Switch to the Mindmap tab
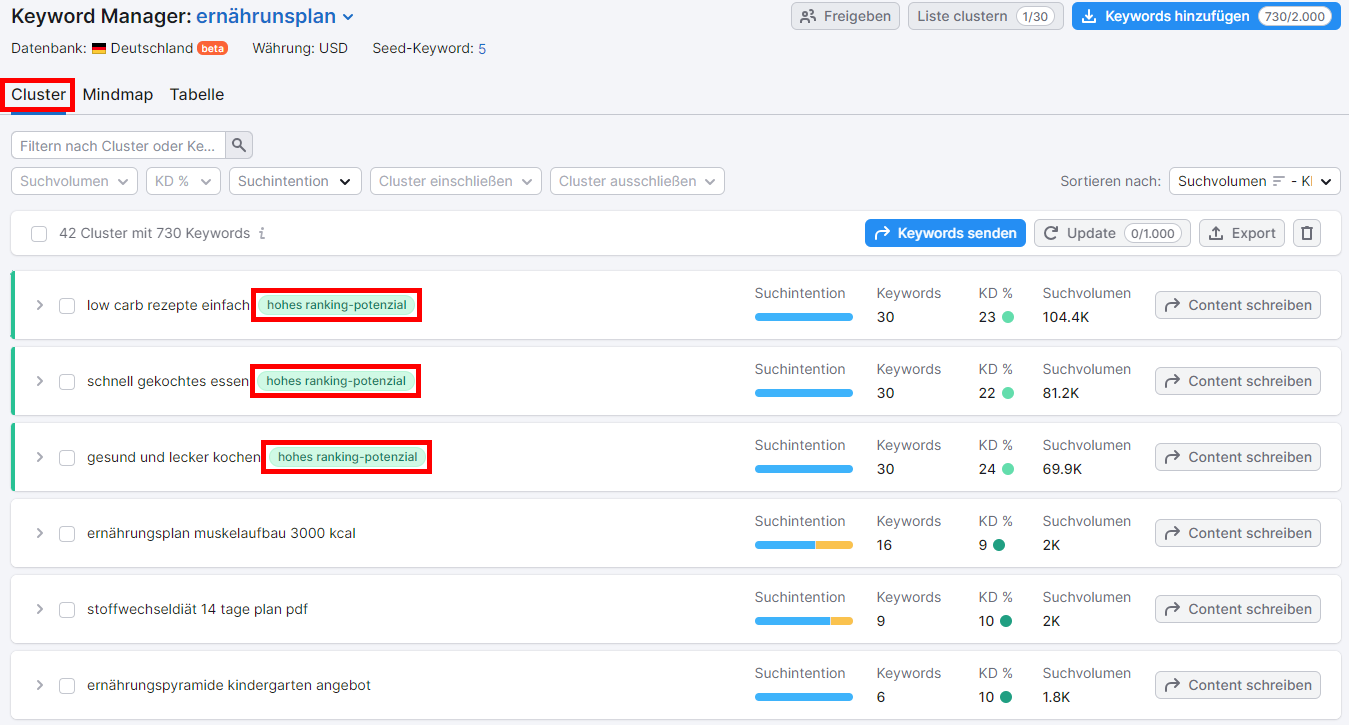The width and height of the screenshot is (1349, 725). tap(118, 95)
